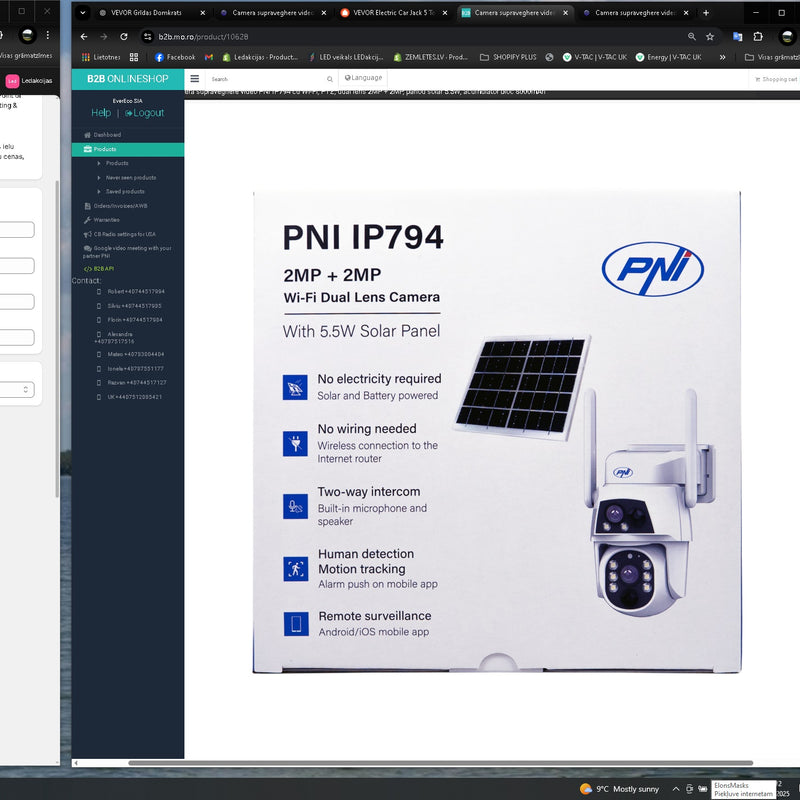Open the browser zoom indicator
The height and width of the screenshot is (800, 800).
pos(692,37)
